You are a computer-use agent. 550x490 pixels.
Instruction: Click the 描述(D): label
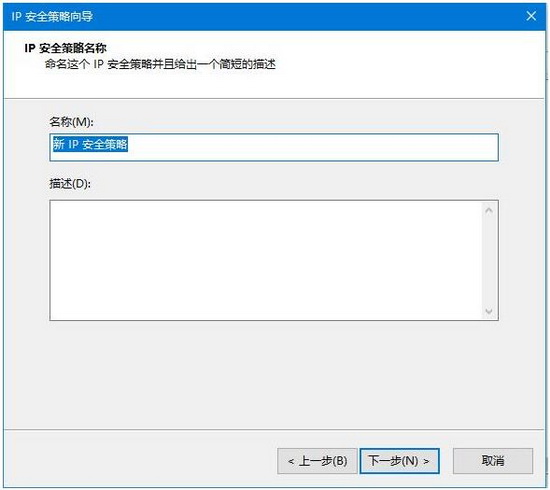(x=70, y=183)
